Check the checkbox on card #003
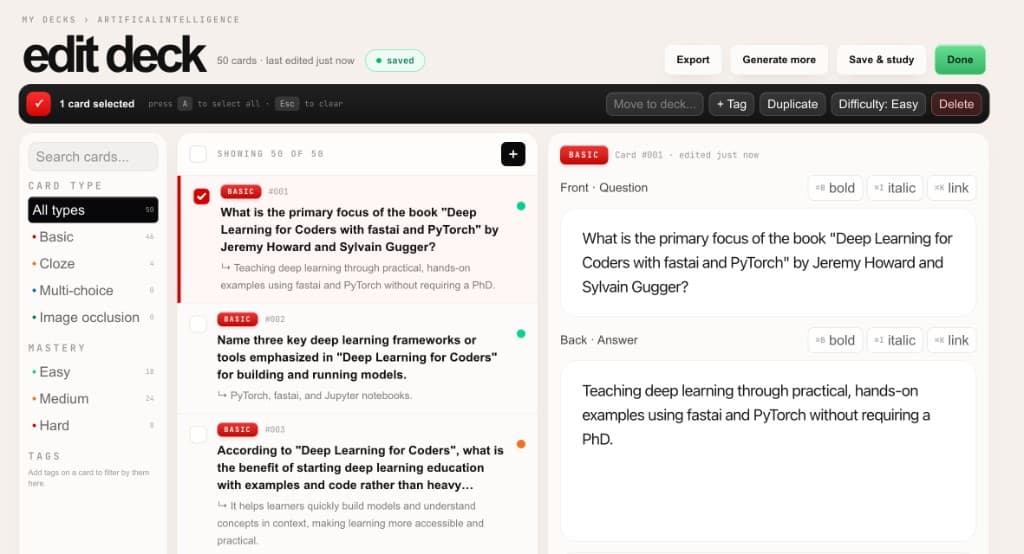 (x=198, y=434)
